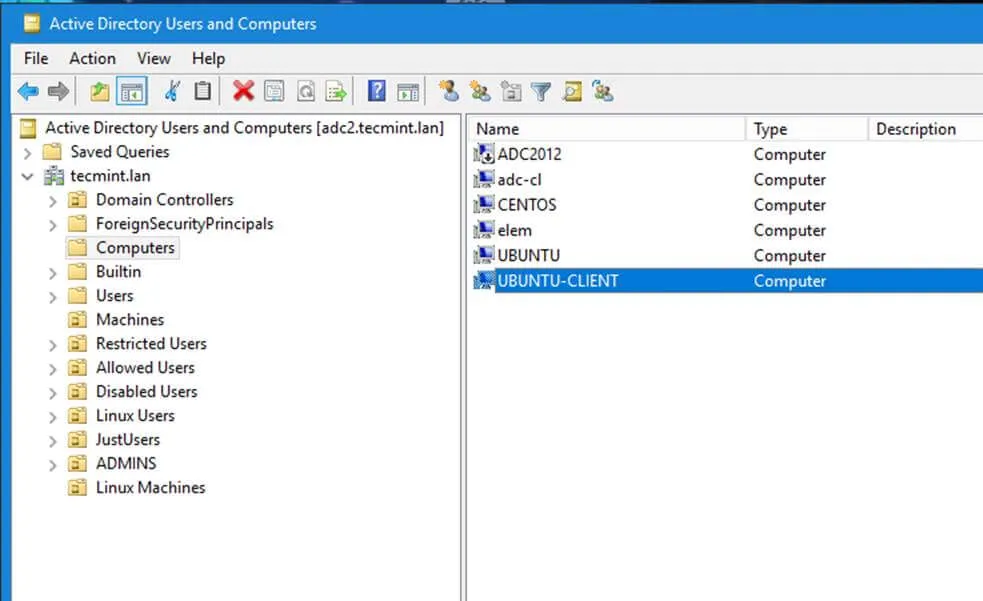Click the Back arrow in toolbar
Viewport: 983px width, 601px height.
click(28, 92)
